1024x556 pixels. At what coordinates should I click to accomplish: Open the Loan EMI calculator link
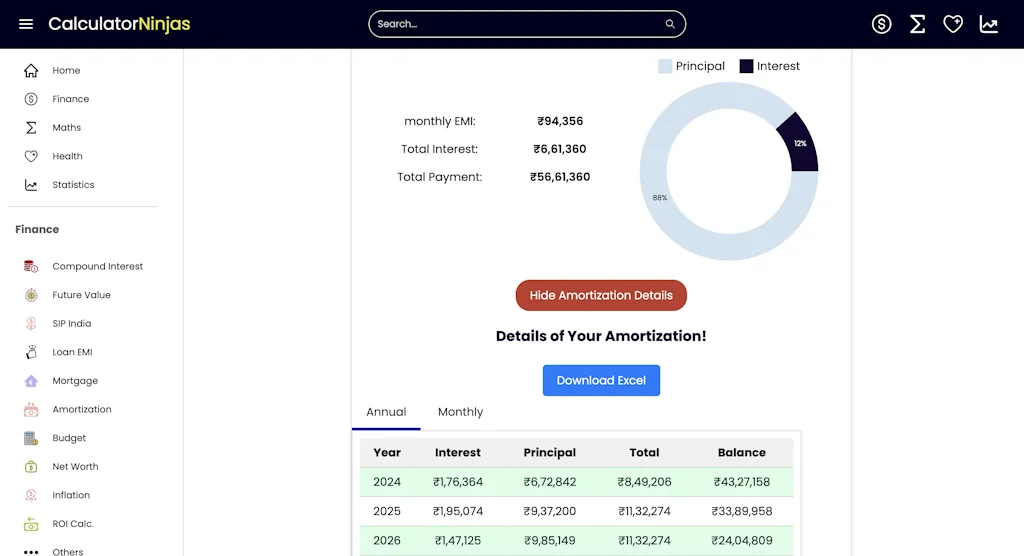click(72, 353)
